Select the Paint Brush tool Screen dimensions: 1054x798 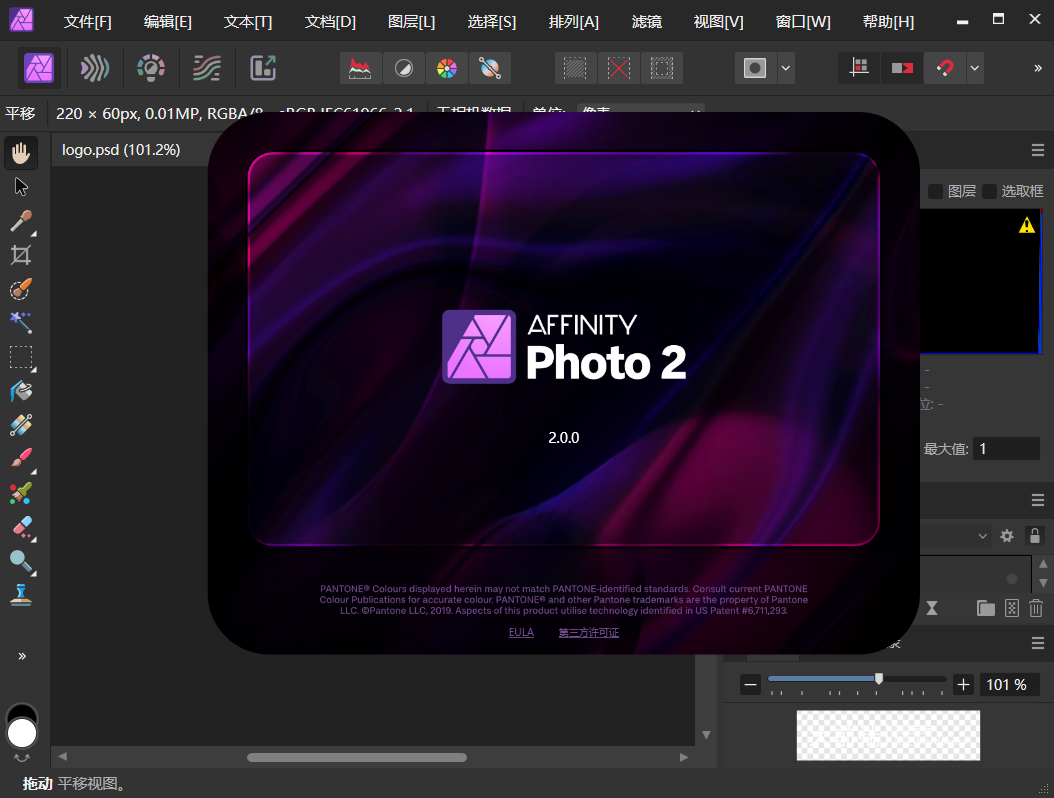21,459
